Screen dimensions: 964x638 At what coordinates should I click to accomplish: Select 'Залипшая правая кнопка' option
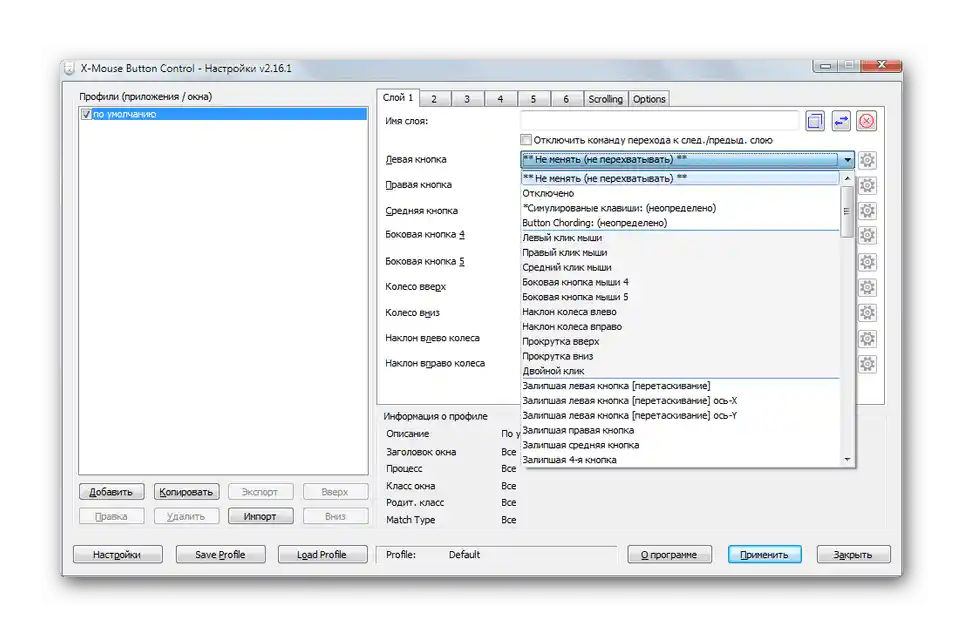point(680,430)
